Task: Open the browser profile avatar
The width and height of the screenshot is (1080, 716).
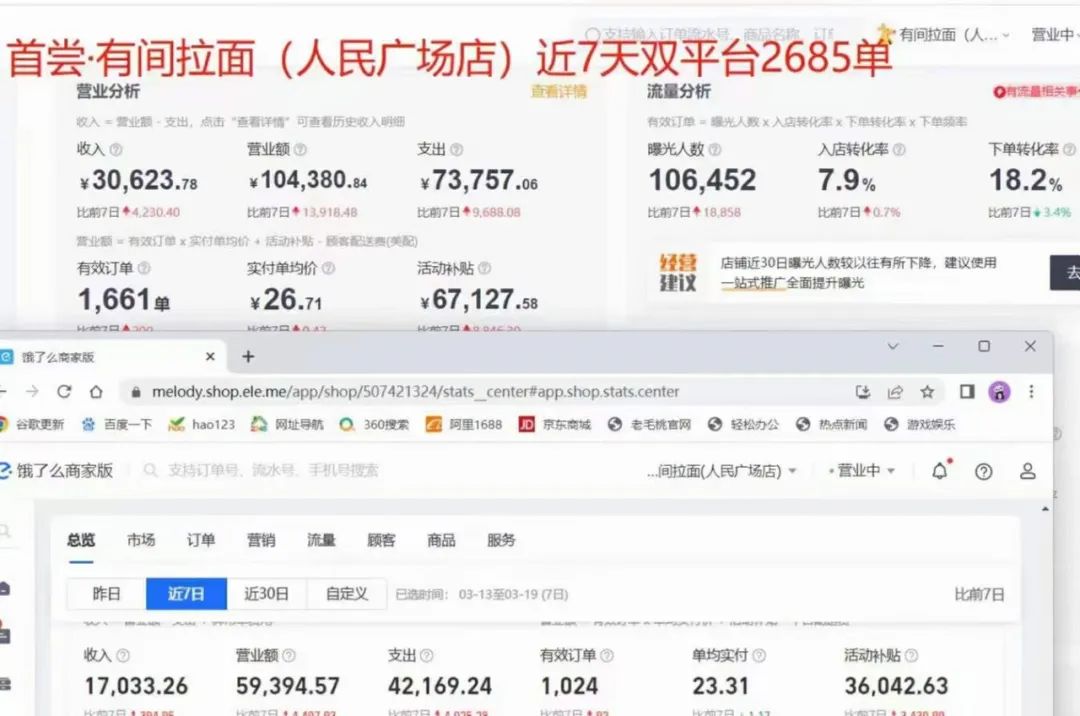Action: click(998, 392)
